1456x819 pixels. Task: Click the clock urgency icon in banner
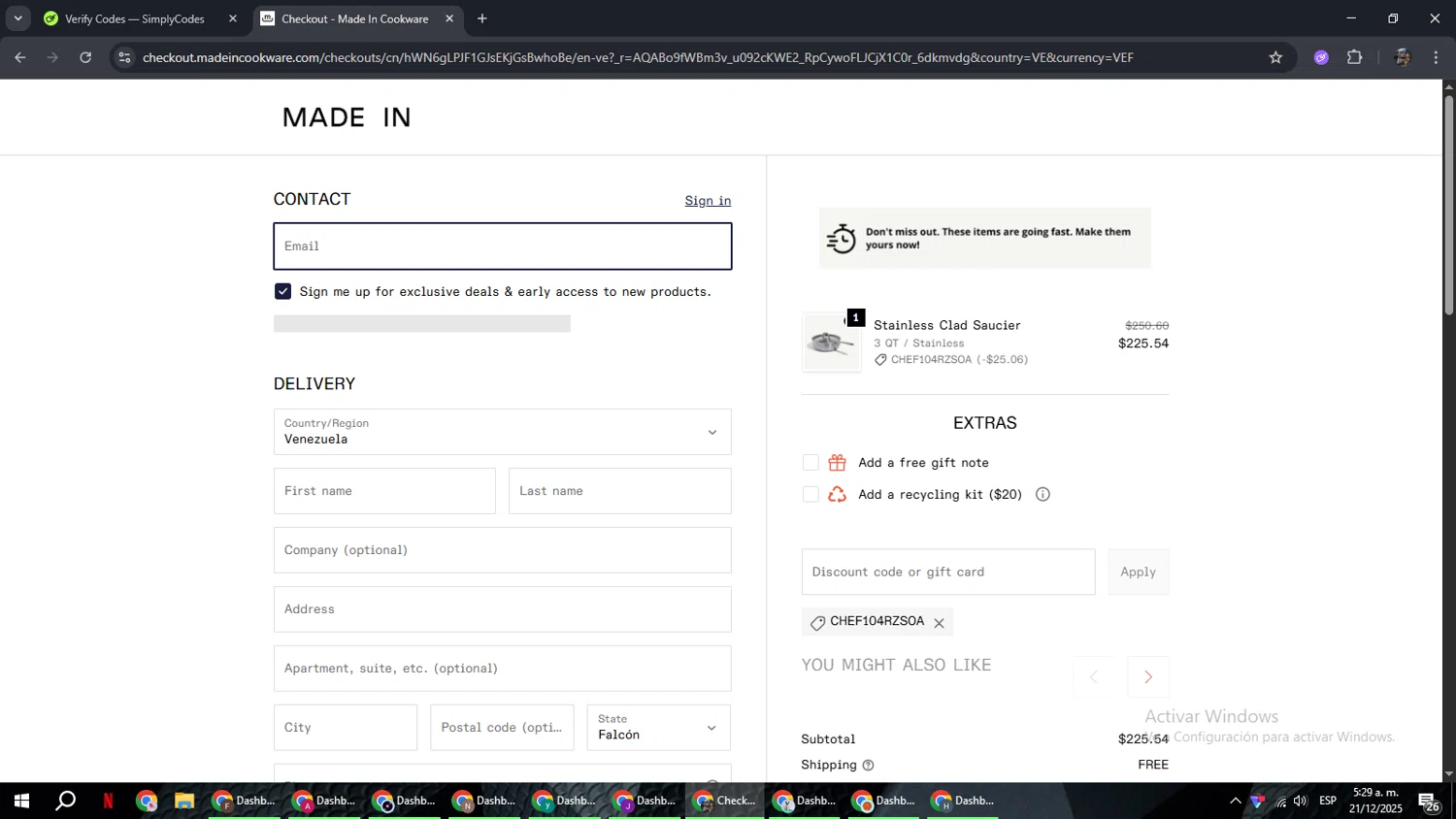coord(842,238)
